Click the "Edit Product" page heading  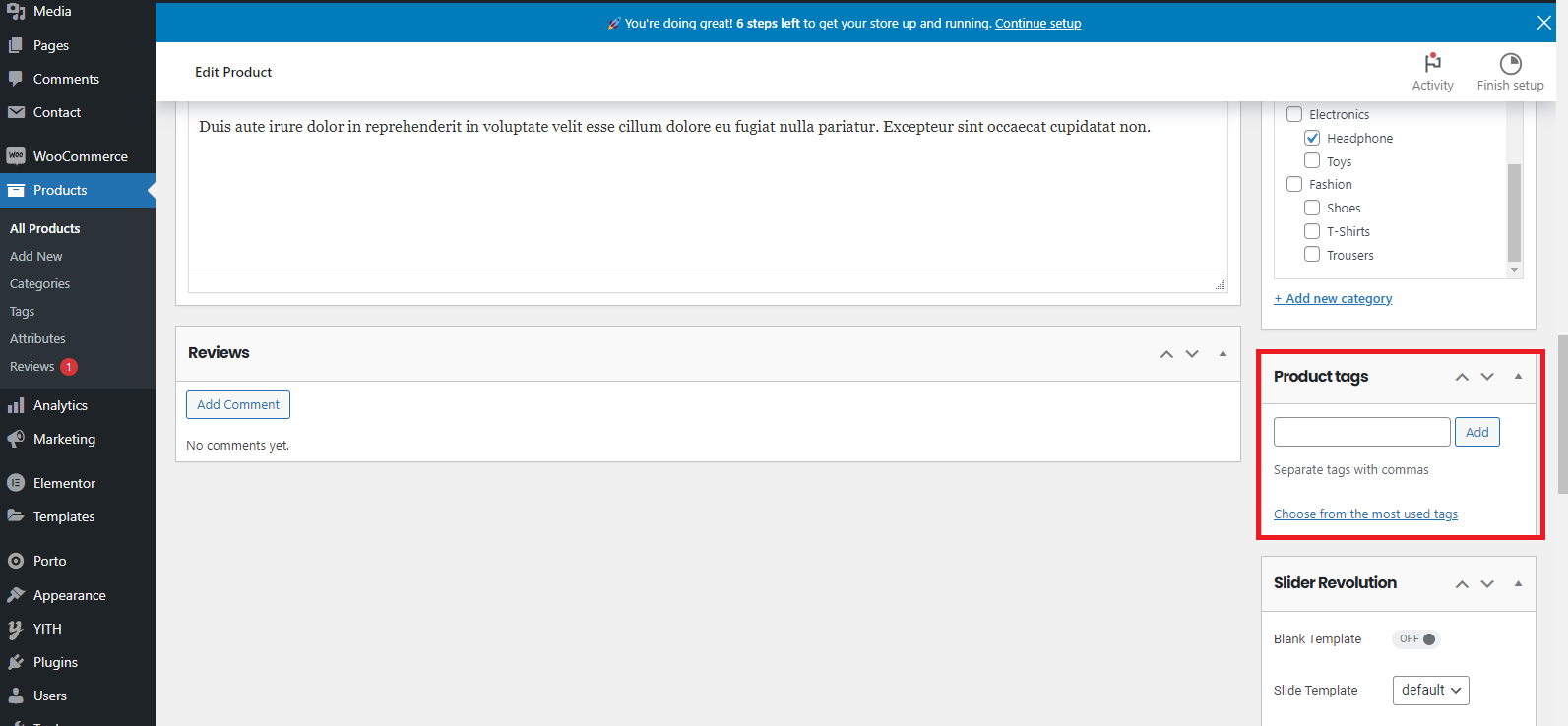pos(233,72)
